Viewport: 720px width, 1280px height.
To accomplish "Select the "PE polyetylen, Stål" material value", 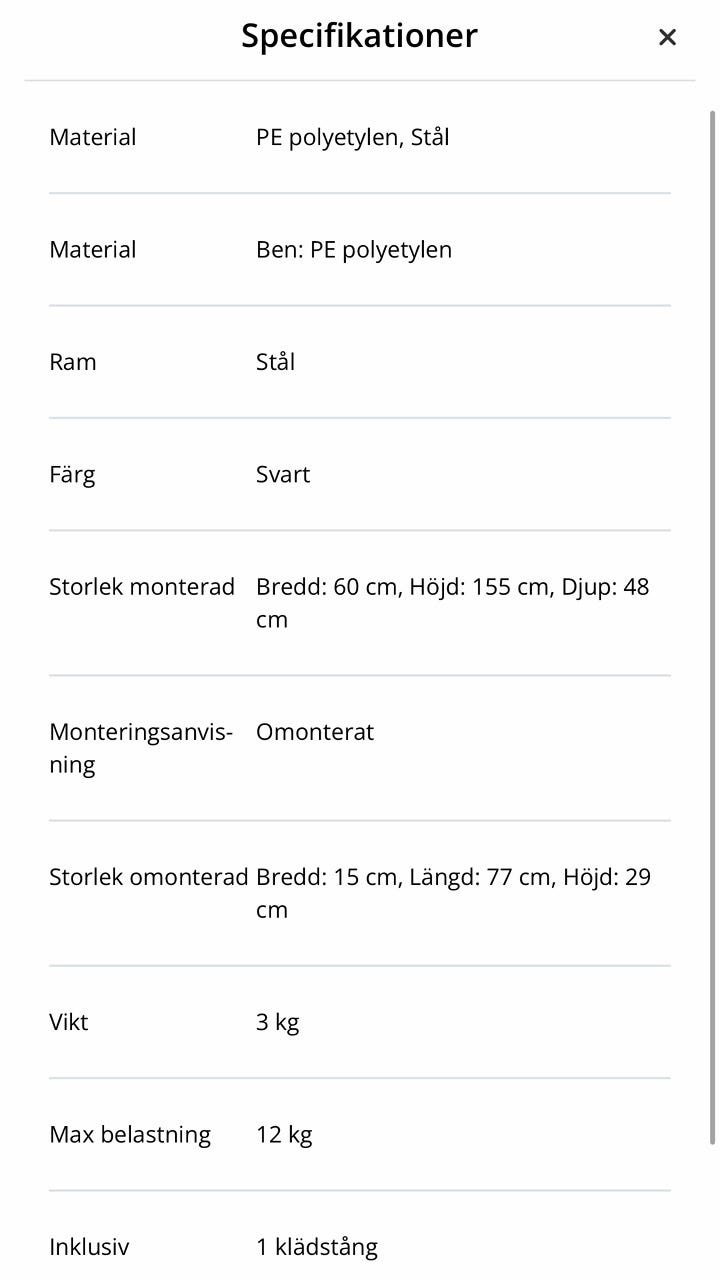I will click(x=352, y=137).
